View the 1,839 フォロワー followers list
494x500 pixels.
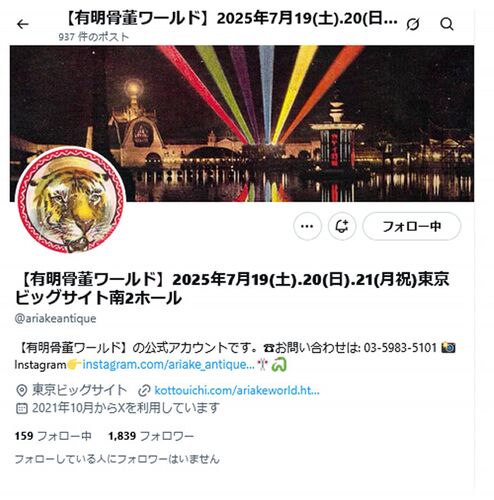(151, 436)
